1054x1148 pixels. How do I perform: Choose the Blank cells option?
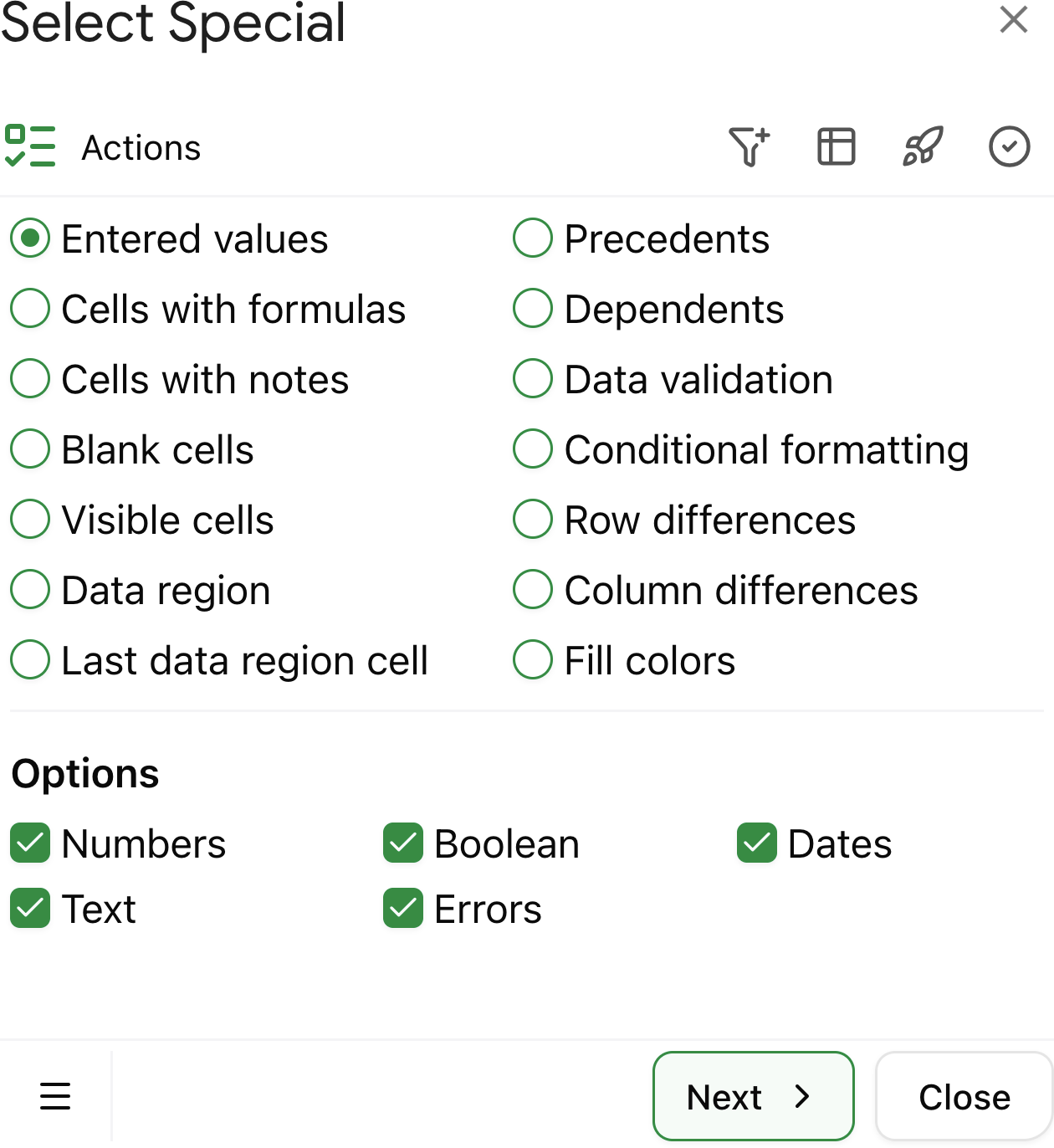point(29,448)
